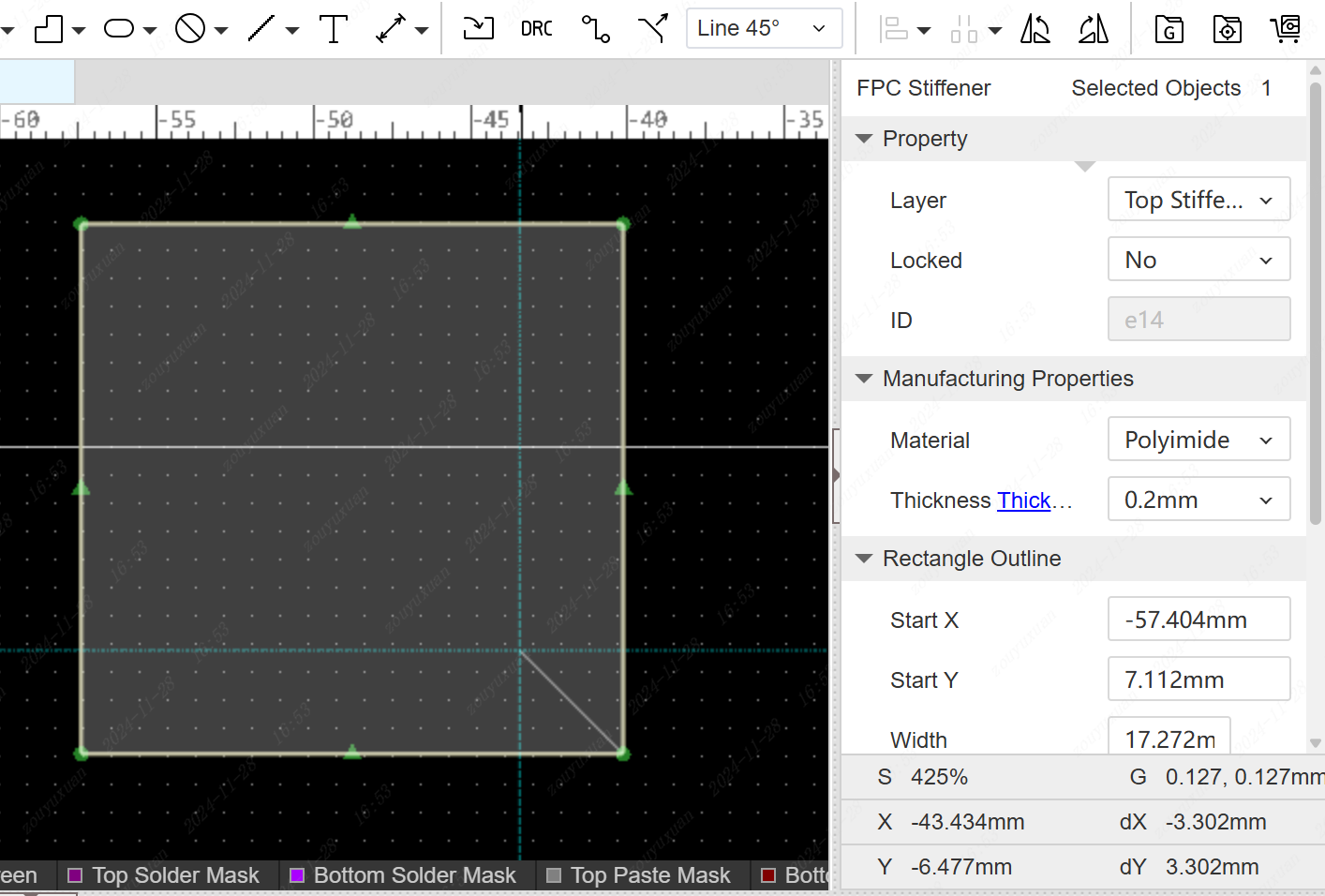
Task: Click the flip horizontal mirror icon
Action: pos(1035,29)
